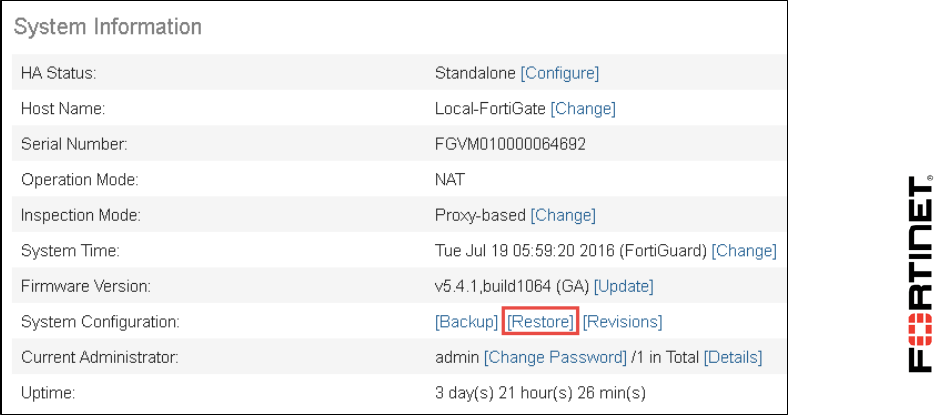Image resolution: width=935 pixels, height=415 pixels.
Task: Click the Local-FortiGate host name text
Action: [x=490, y=109]
